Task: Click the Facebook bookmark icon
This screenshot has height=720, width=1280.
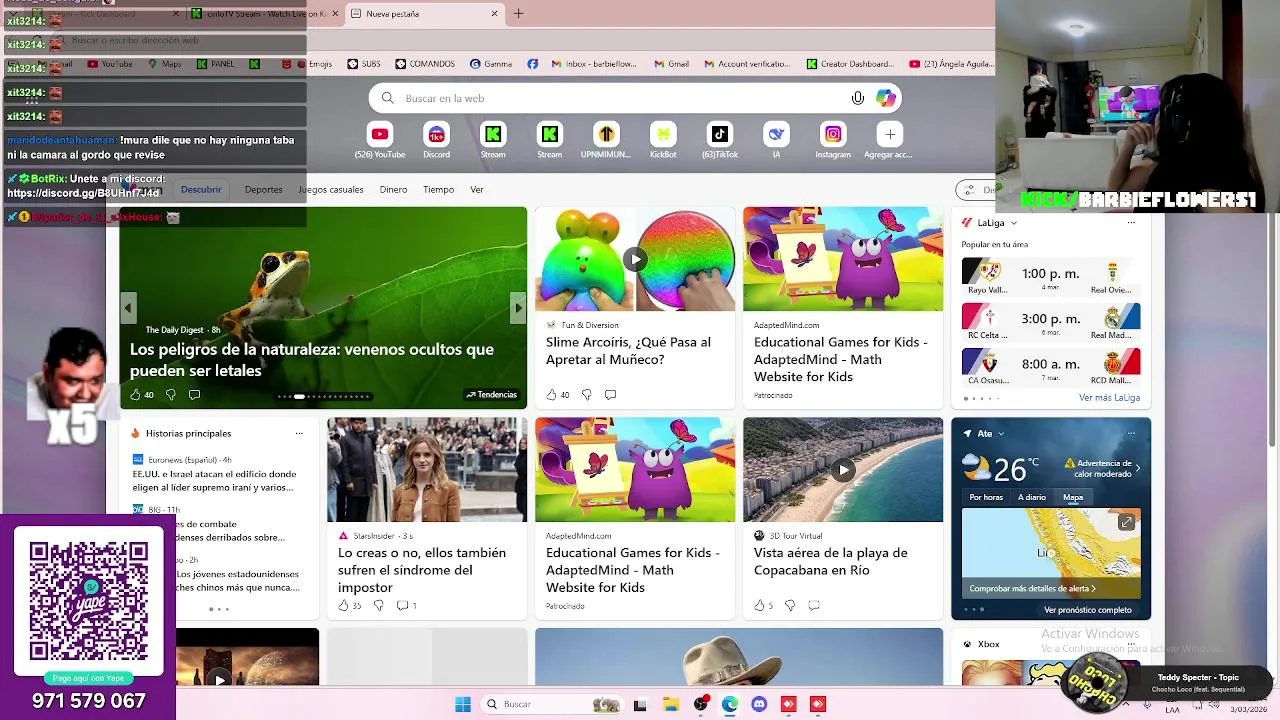Action: 532,64
